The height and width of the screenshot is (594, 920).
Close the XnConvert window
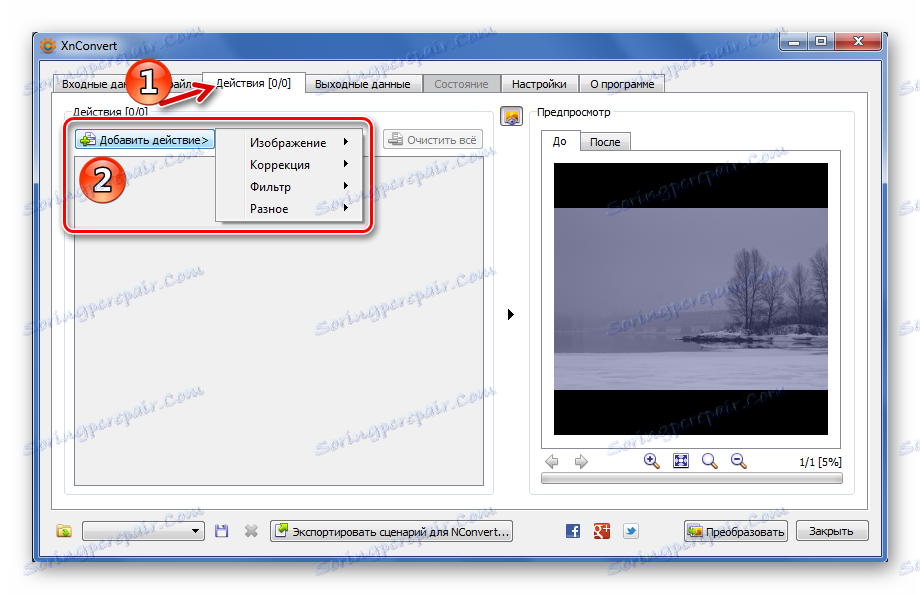tap(857, 42)
